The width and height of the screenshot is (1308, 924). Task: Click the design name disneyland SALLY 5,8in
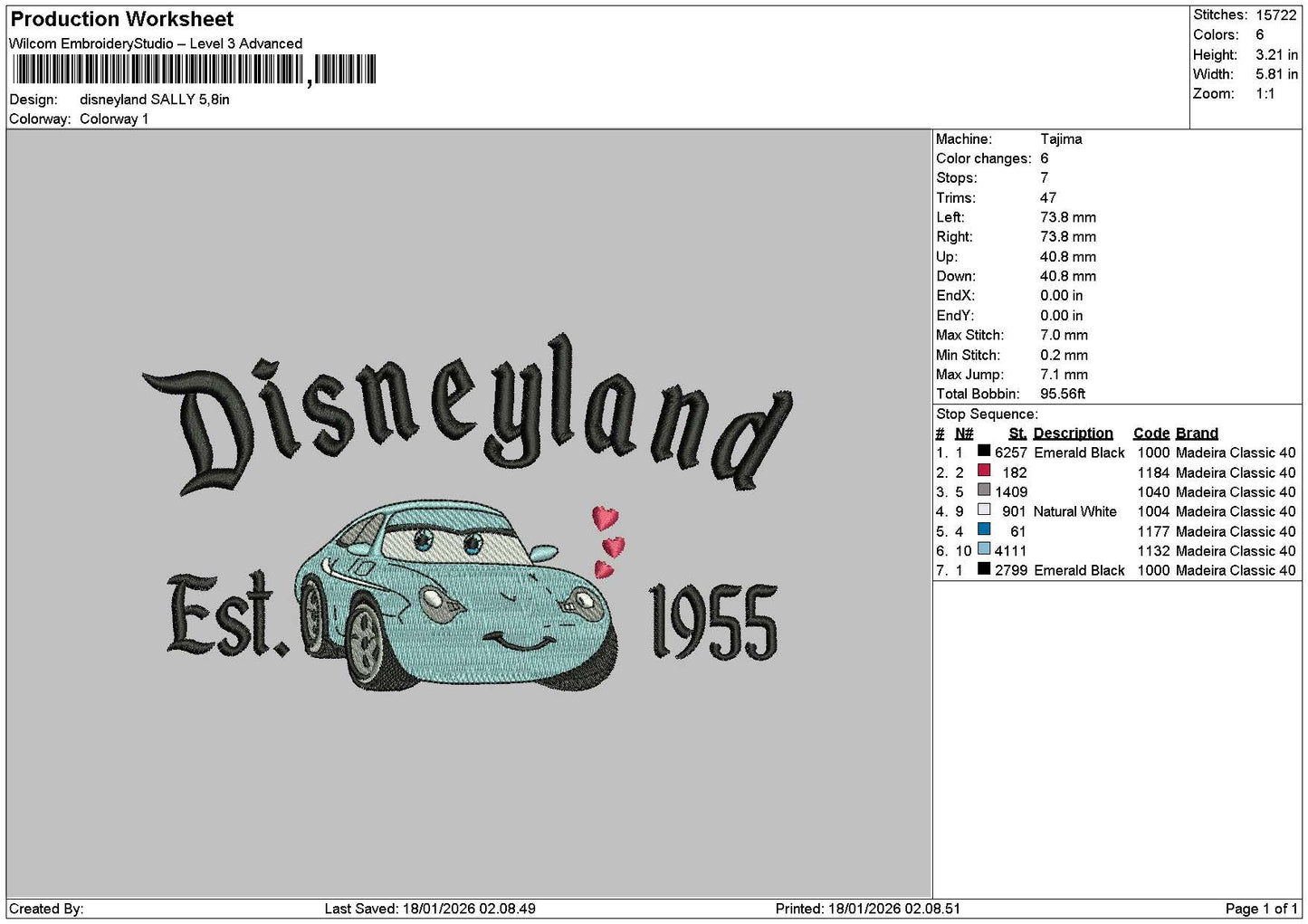(155, 100)
